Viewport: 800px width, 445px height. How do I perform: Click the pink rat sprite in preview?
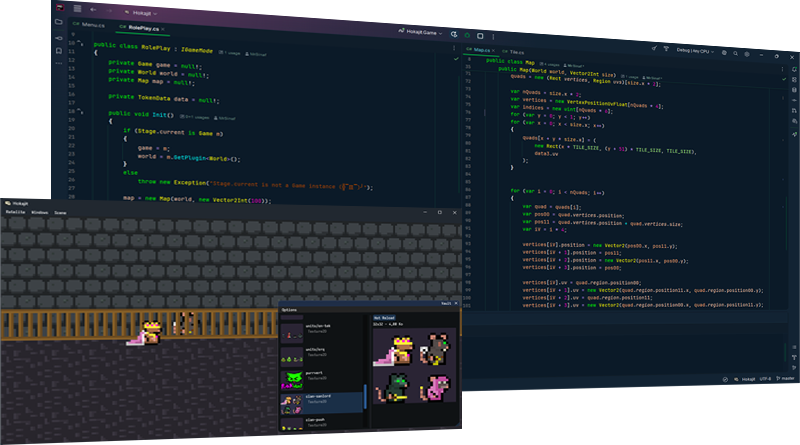pyautogui.click(x=435, y=388)
